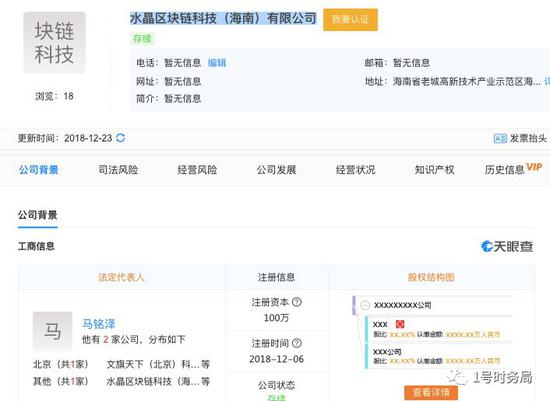Click the 法定代表人 column header
This screenshot has height=401, width=550.
coord(121,277)
